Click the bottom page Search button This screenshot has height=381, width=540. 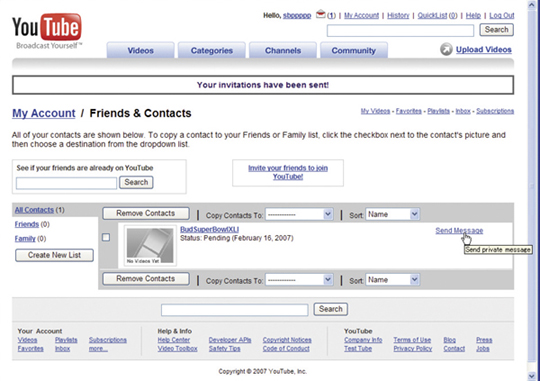click(331, 309)
